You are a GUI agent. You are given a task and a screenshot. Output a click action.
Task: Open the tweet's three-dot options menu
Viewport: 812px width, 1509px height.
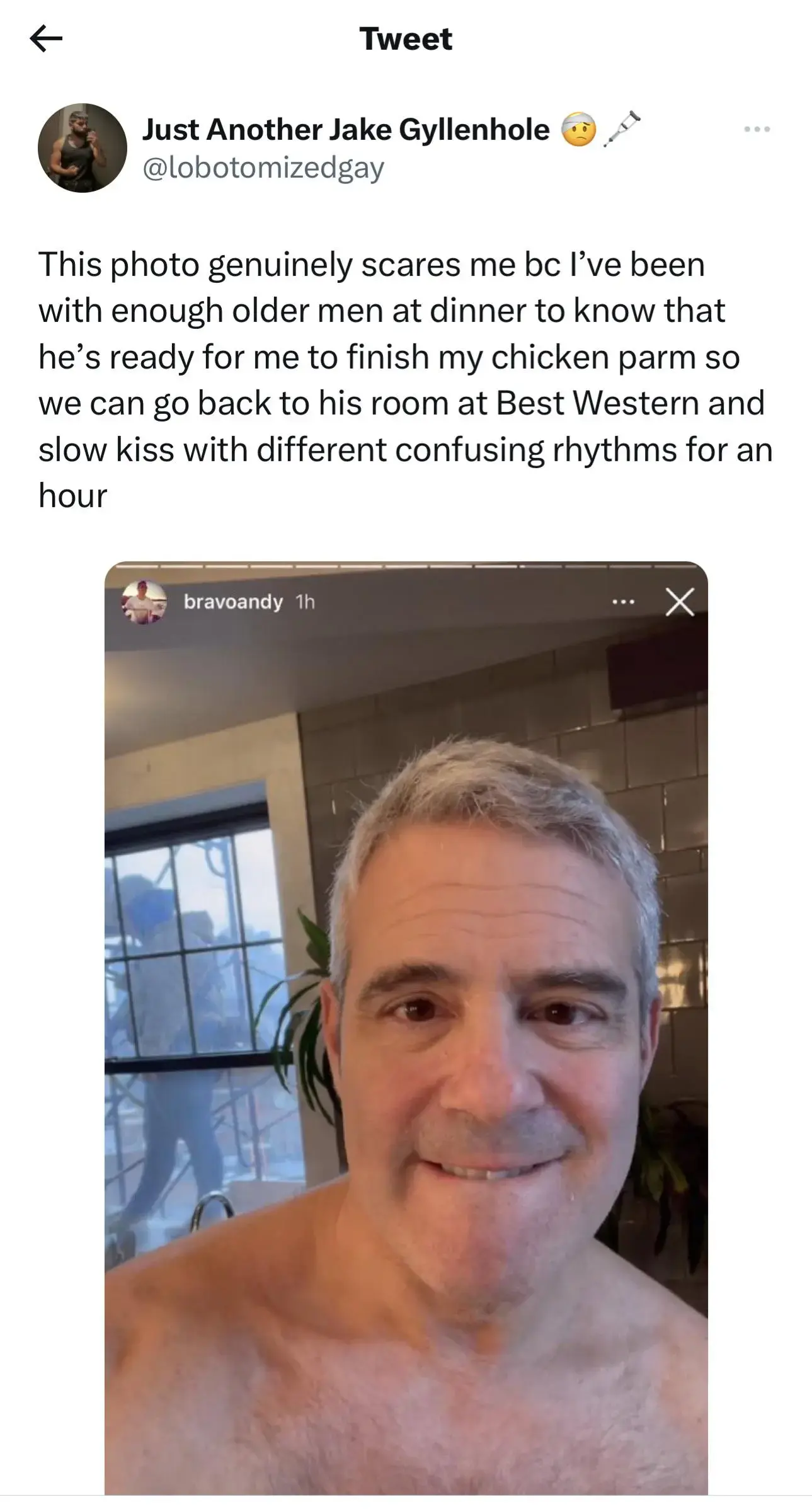click(757, 129)
